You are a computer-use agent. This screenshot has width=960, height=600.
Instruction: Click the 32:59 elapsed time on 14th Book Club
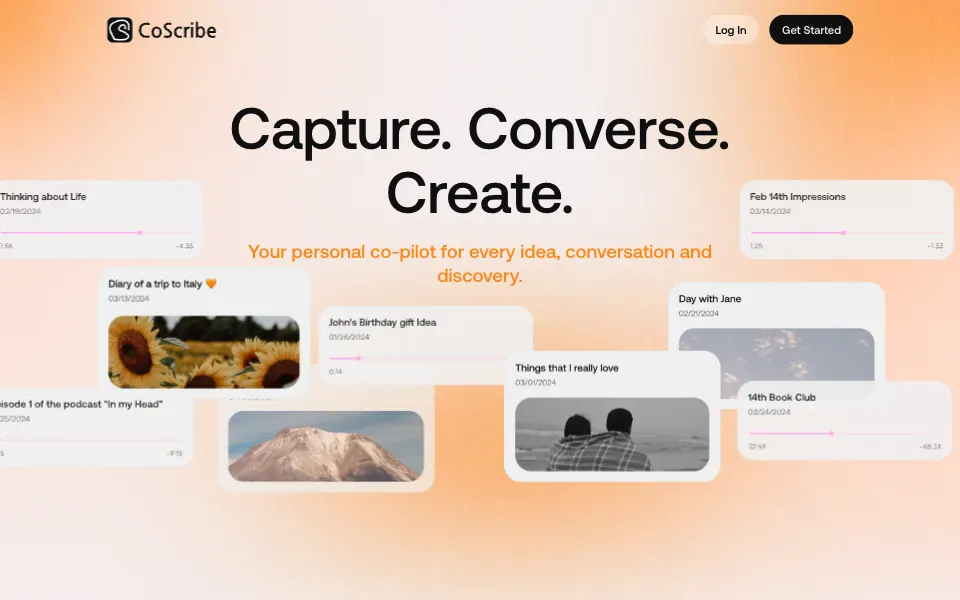[x=757, y=447]
